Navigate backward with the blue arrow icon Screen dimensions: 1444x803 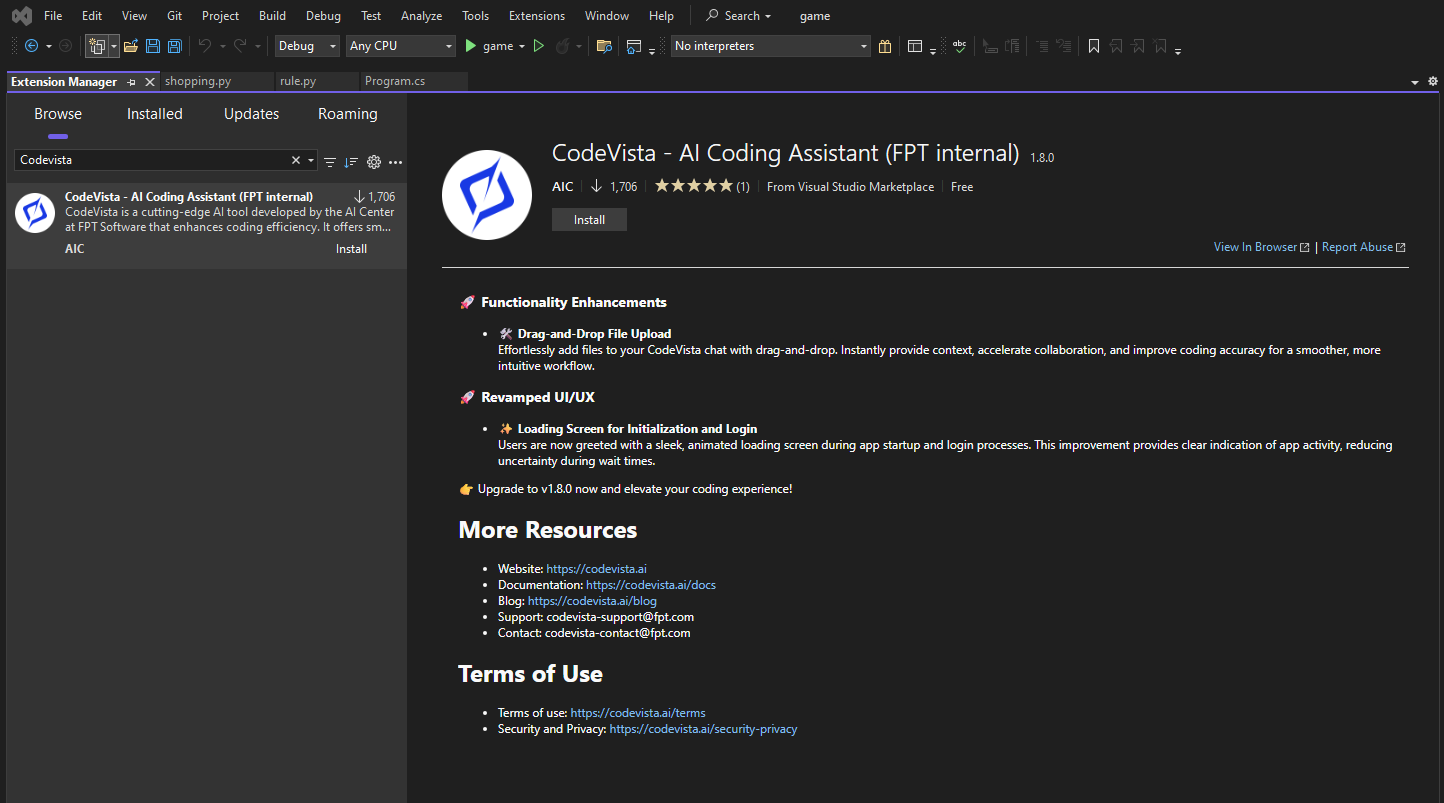(x=31, y=46)
